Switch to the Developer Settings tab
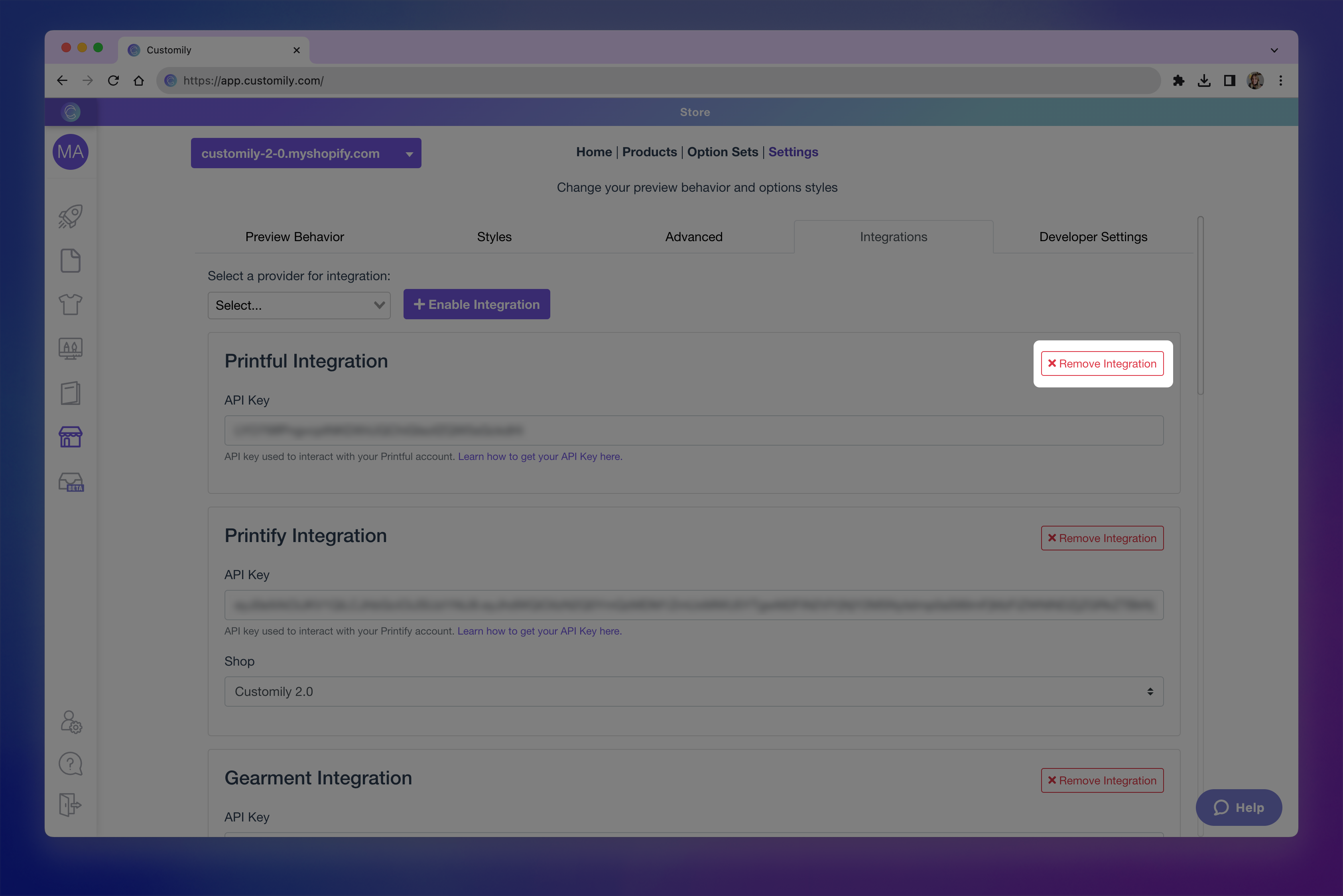Image resolution: width=1343 pixels, height=896 pixels. 1093,237
